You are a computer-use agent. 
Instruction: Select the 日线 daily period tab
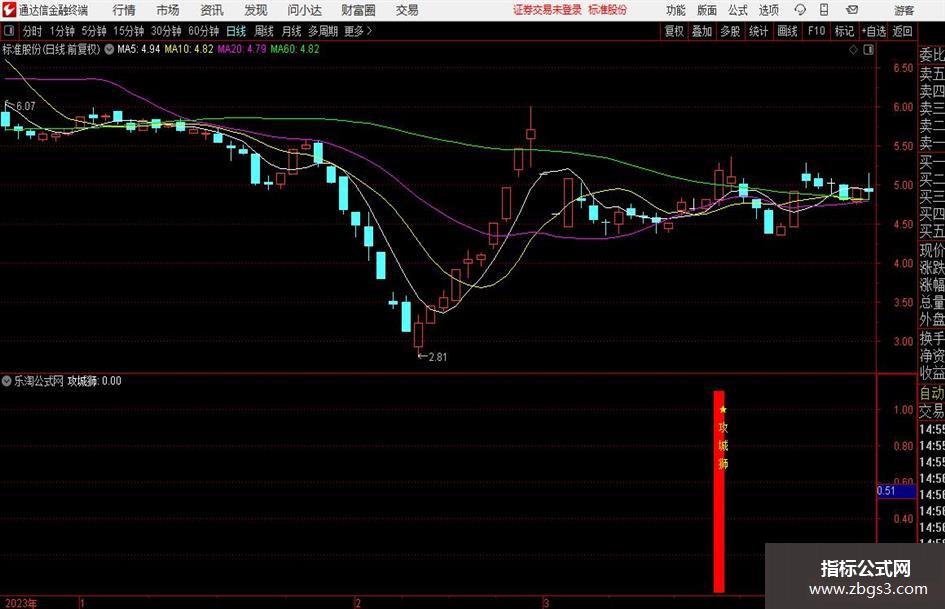pos(236,31)
